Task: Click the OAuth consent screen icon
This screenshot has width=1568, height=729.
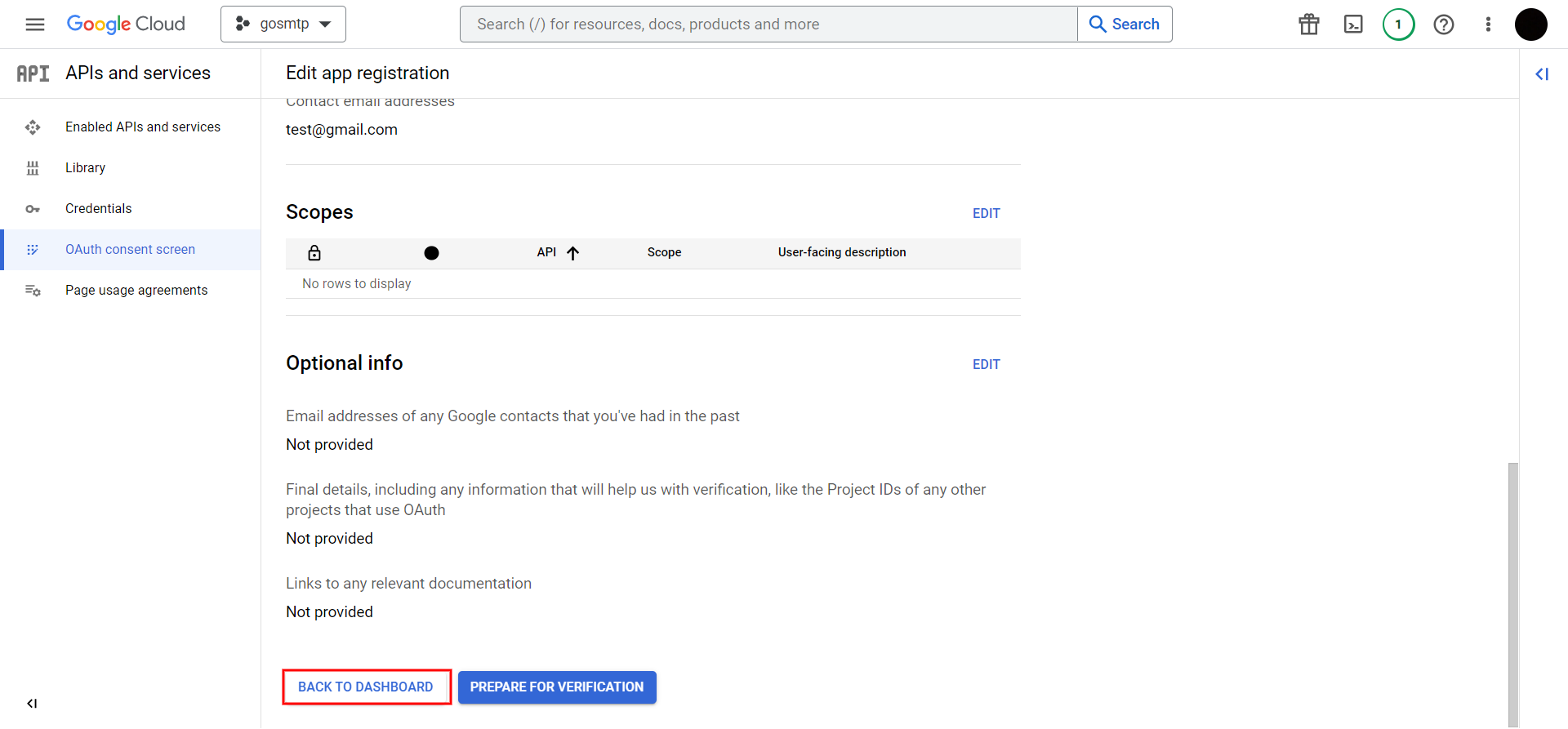Action: (33, 250)
